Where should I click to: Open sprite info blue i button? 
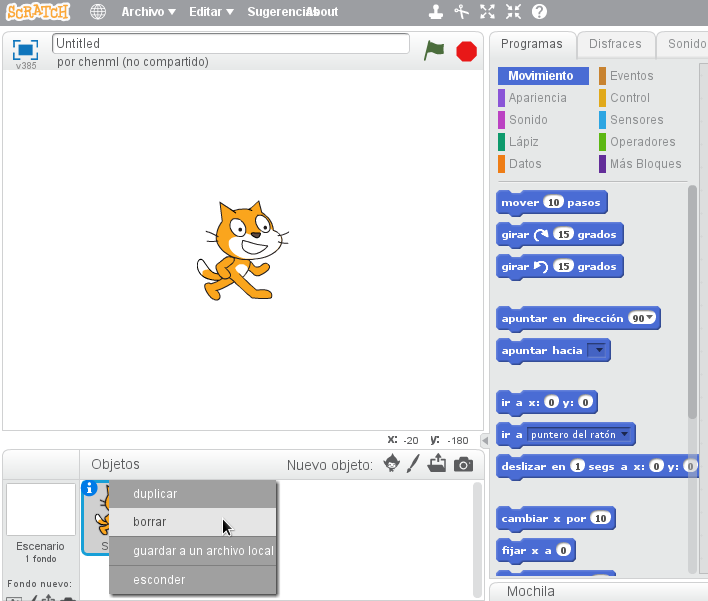90,488
